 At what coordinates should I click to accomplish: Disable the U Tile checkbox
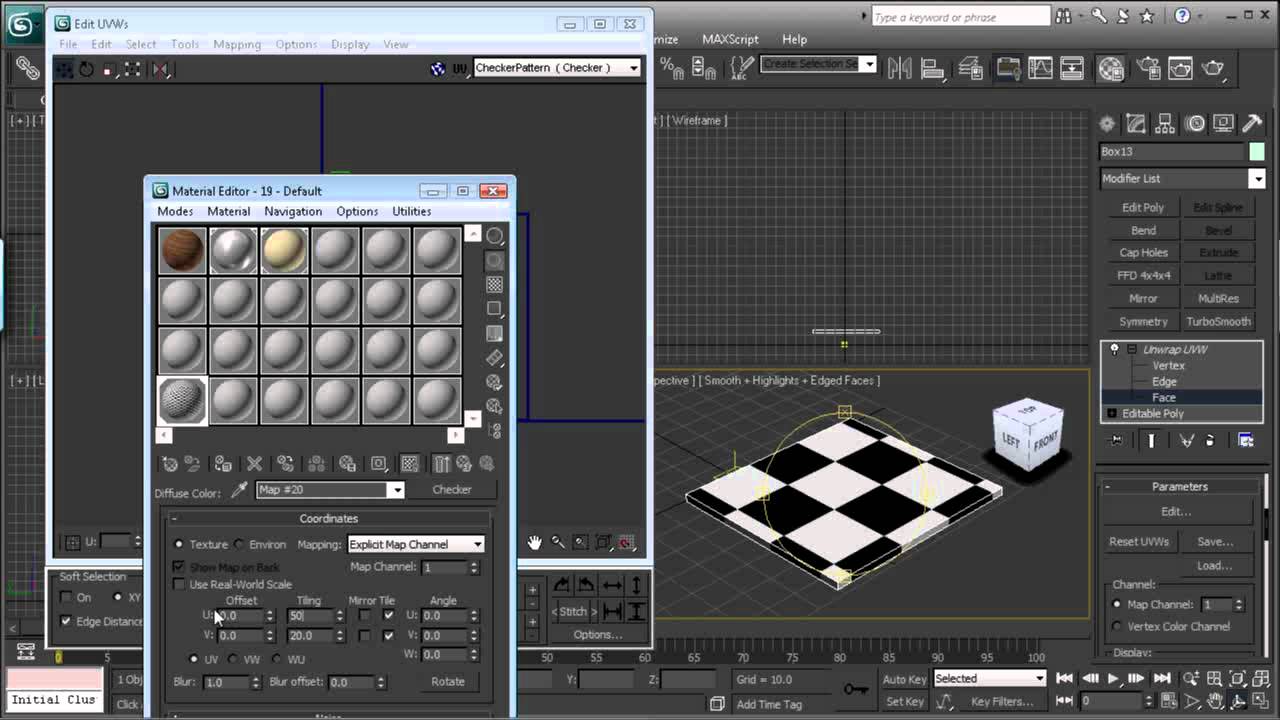(388, 615)
